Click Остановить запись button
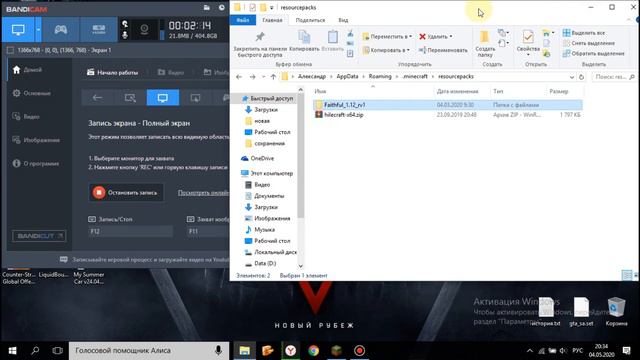Viewport: 640px width, 360px height. click(126, 192)
